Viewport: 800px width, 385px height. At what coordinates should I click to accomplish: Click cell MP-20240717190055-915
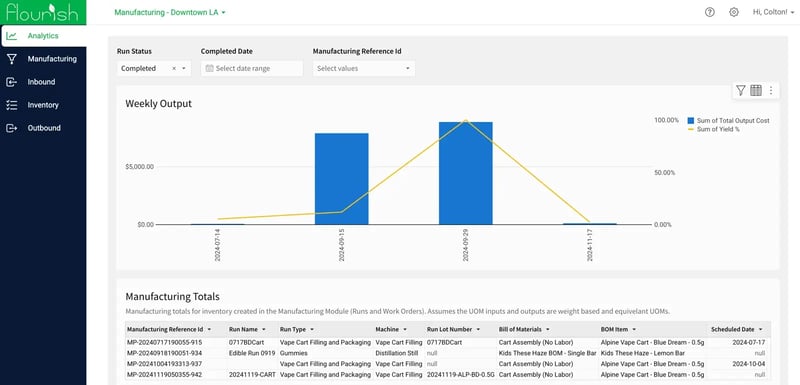point(164,343)
